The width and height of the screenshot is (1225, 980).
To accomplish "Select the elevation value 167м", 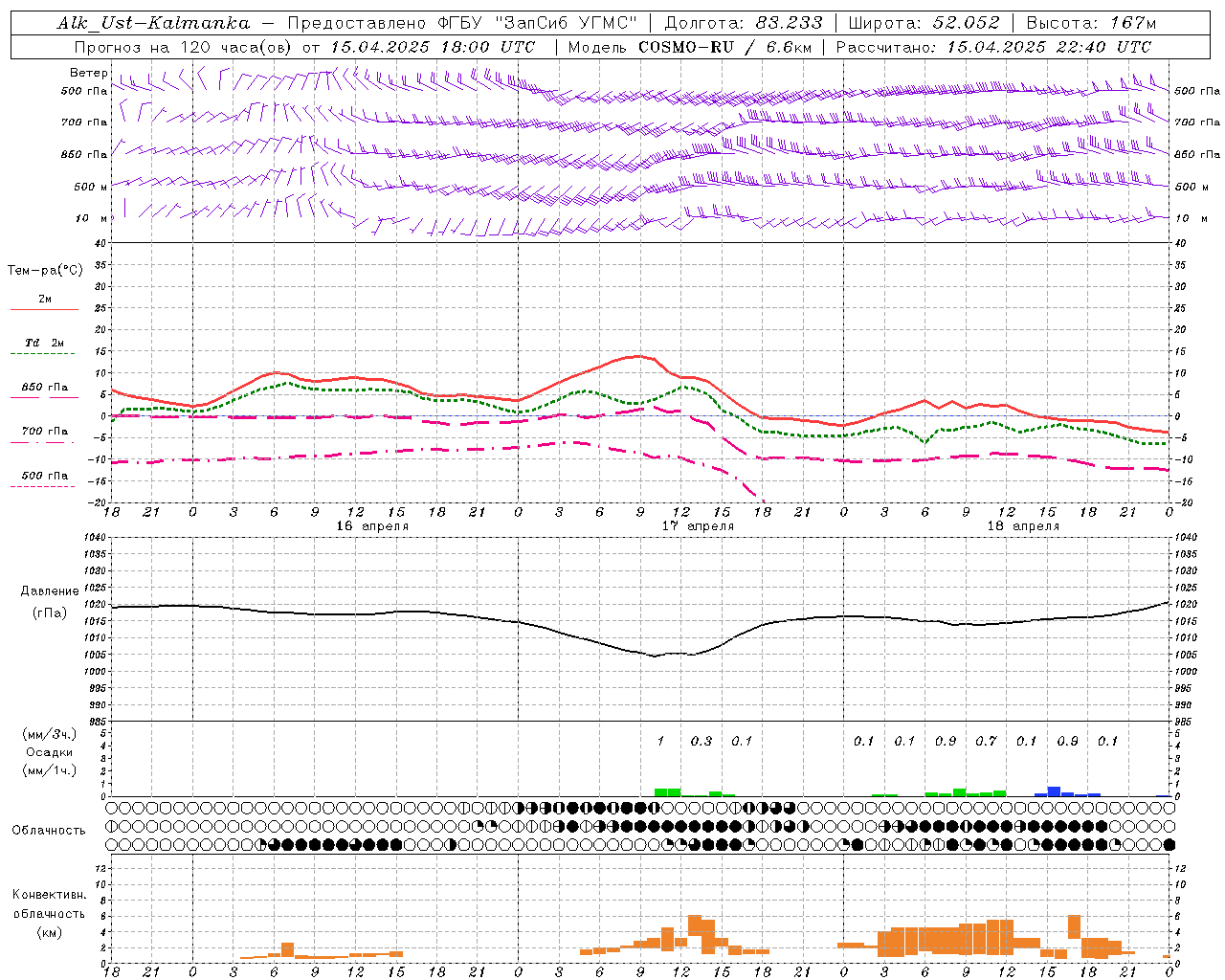I will (1134, 23).
